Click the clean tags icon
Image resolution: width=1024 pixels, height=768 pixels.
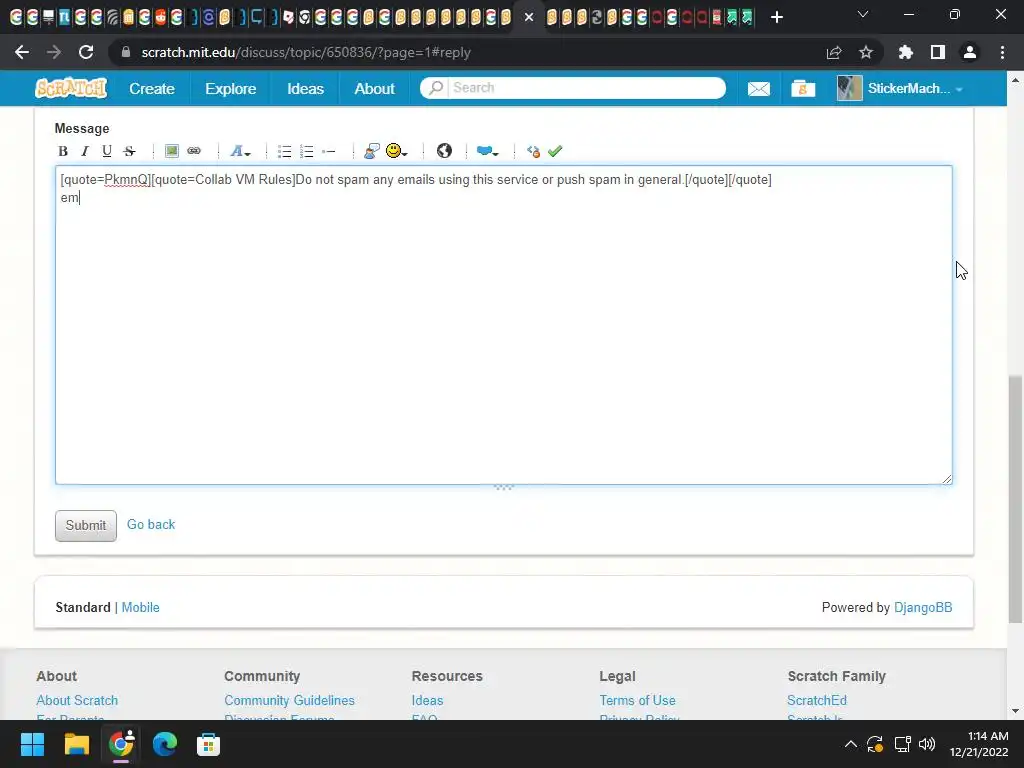coord(533,151)
